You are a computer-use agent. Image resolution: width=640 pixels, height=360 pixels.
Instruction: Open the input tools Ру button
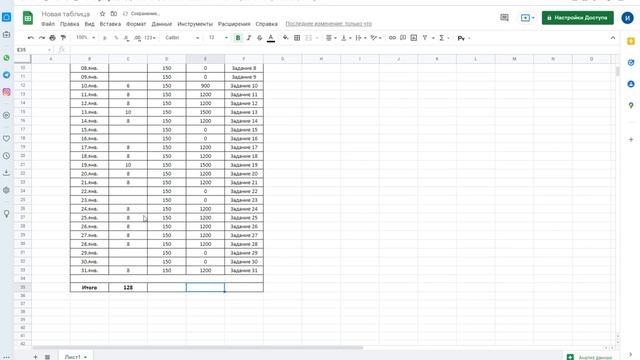[464, 38]
